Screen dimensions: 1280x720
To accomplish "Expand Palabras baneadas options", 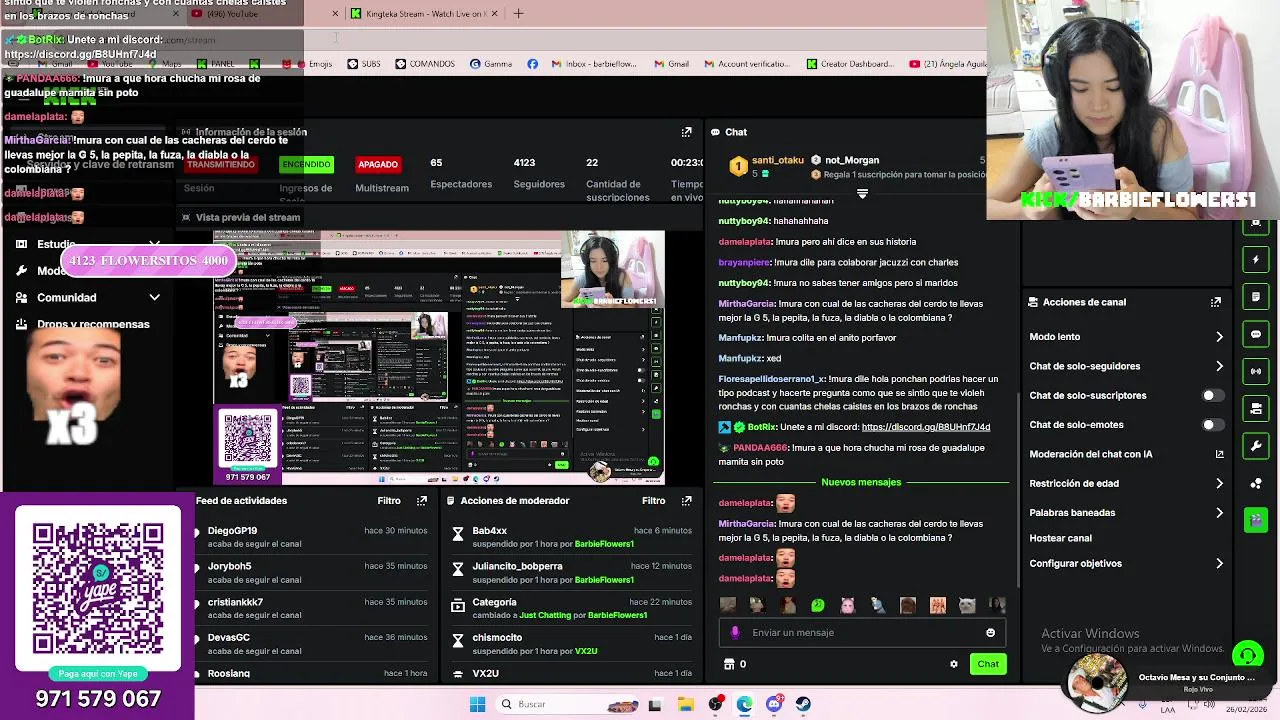I will [1219, 513].
